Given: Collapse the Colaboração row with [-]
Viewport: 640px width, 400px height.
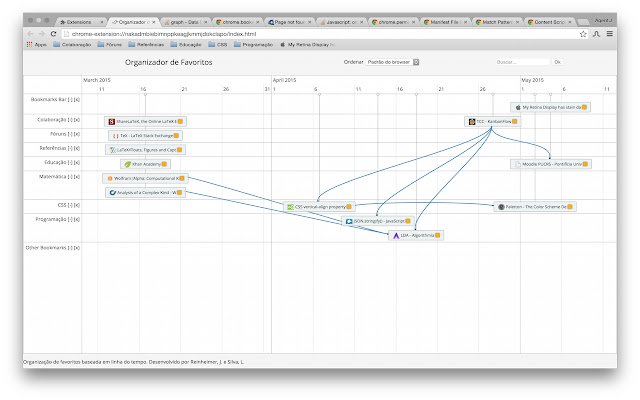Looking at the screenshot, I should (71, 120).
